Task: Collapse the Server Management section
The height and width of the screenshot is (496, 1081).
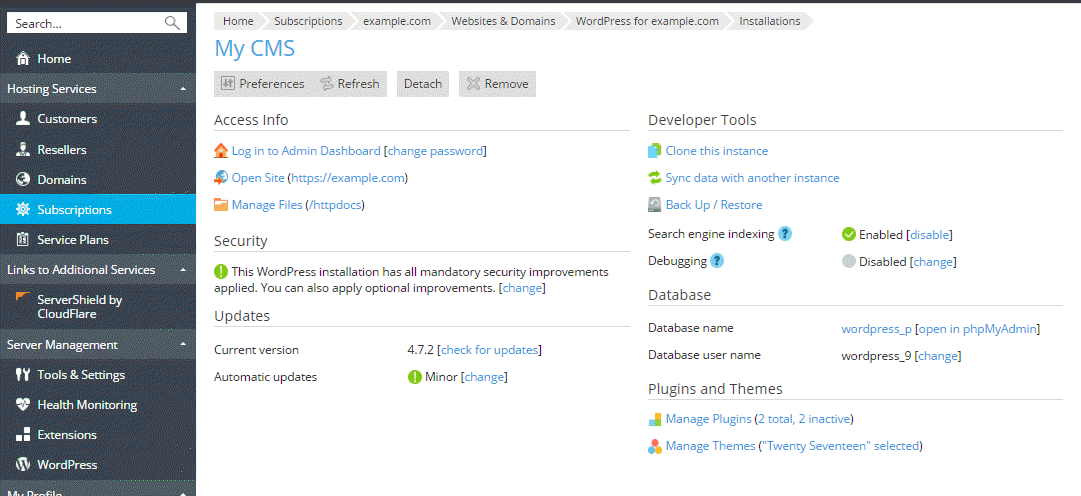Action: (x=182, y=345)
